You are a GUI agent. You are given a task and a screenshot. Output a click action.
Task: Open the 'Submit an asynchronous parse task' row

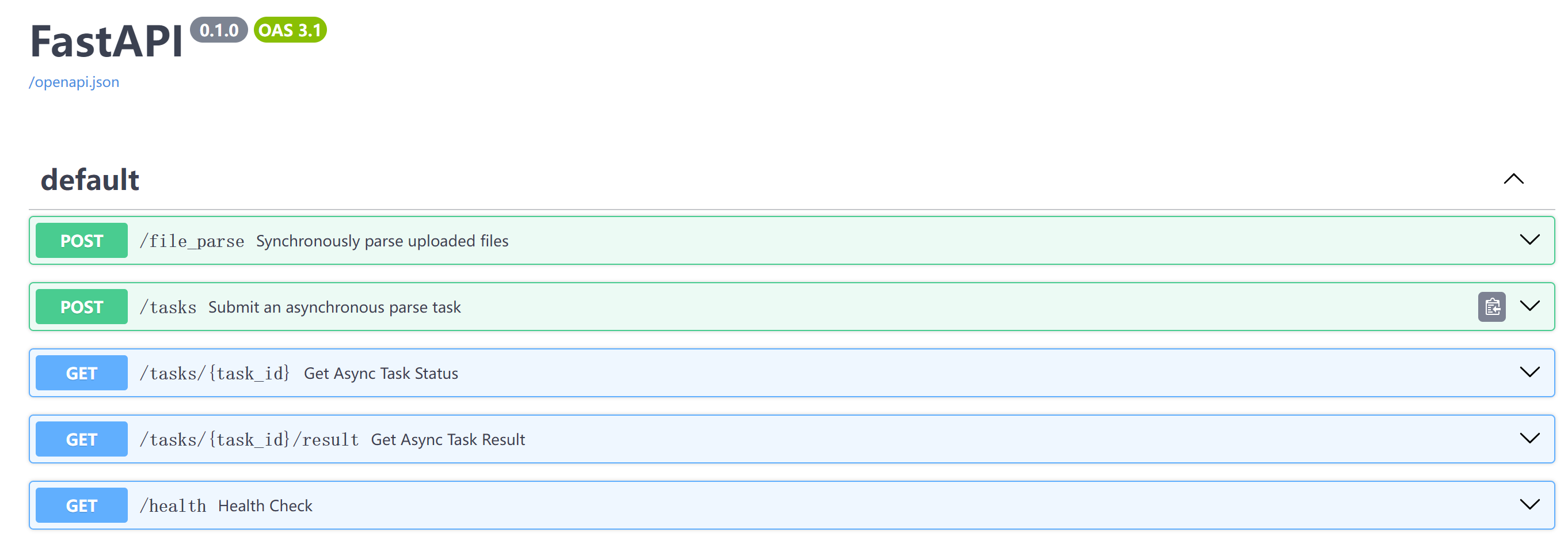791,307
